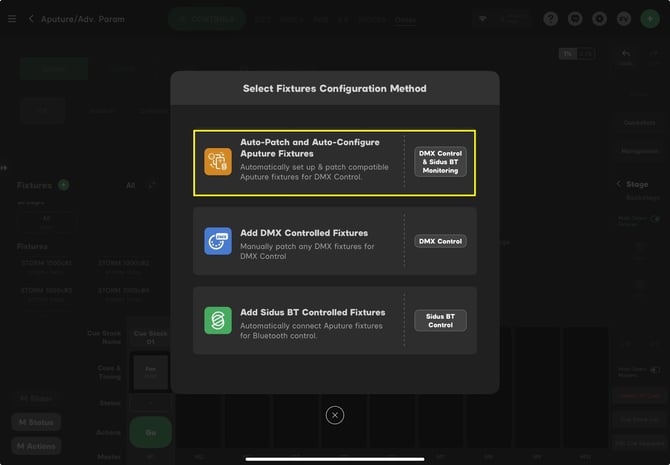Click the green Go button
Screen dimensions: 670x465
point(150,433)
